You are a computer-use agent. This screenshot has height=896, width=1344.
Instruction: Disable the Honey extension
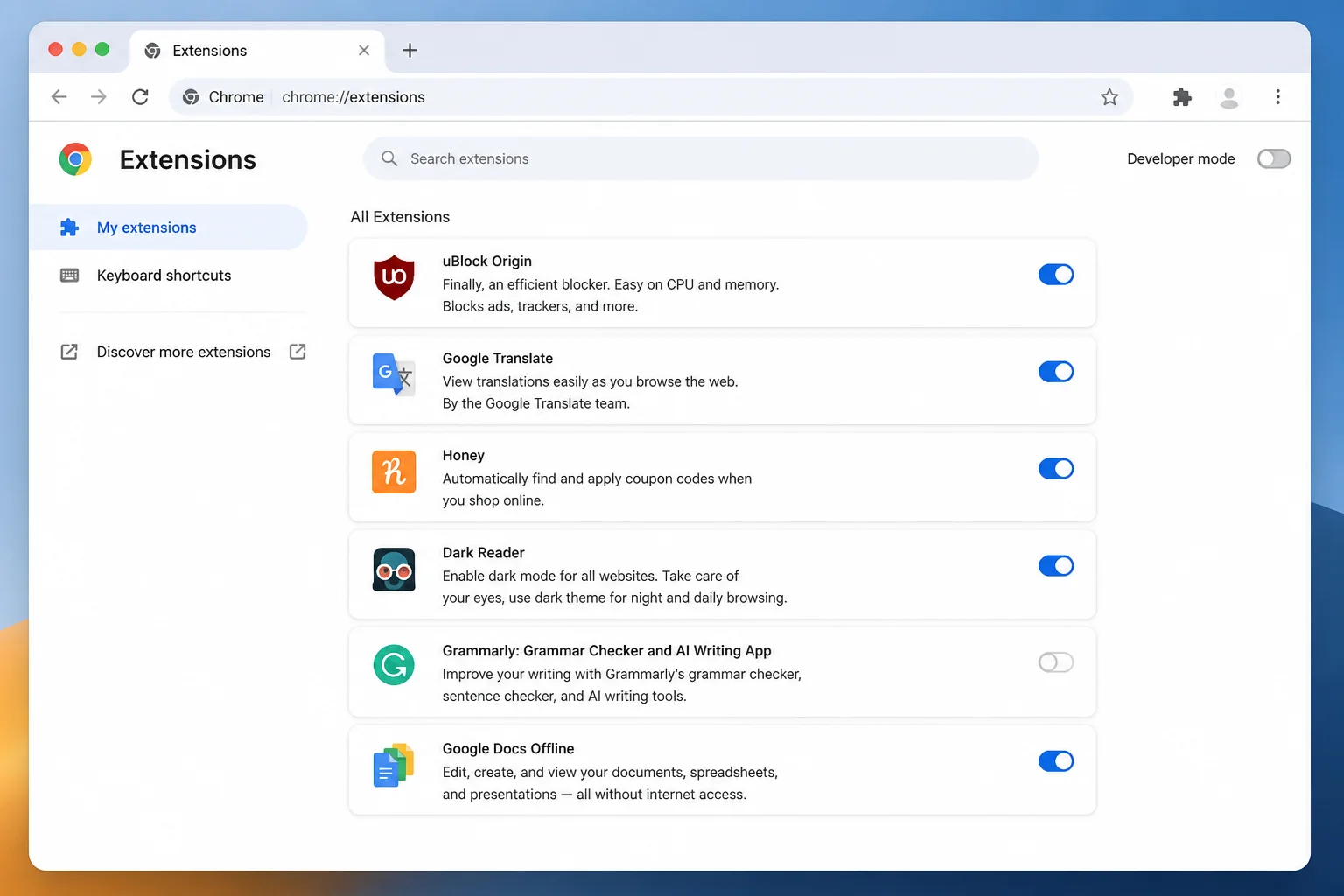[x=1056, y=469]
